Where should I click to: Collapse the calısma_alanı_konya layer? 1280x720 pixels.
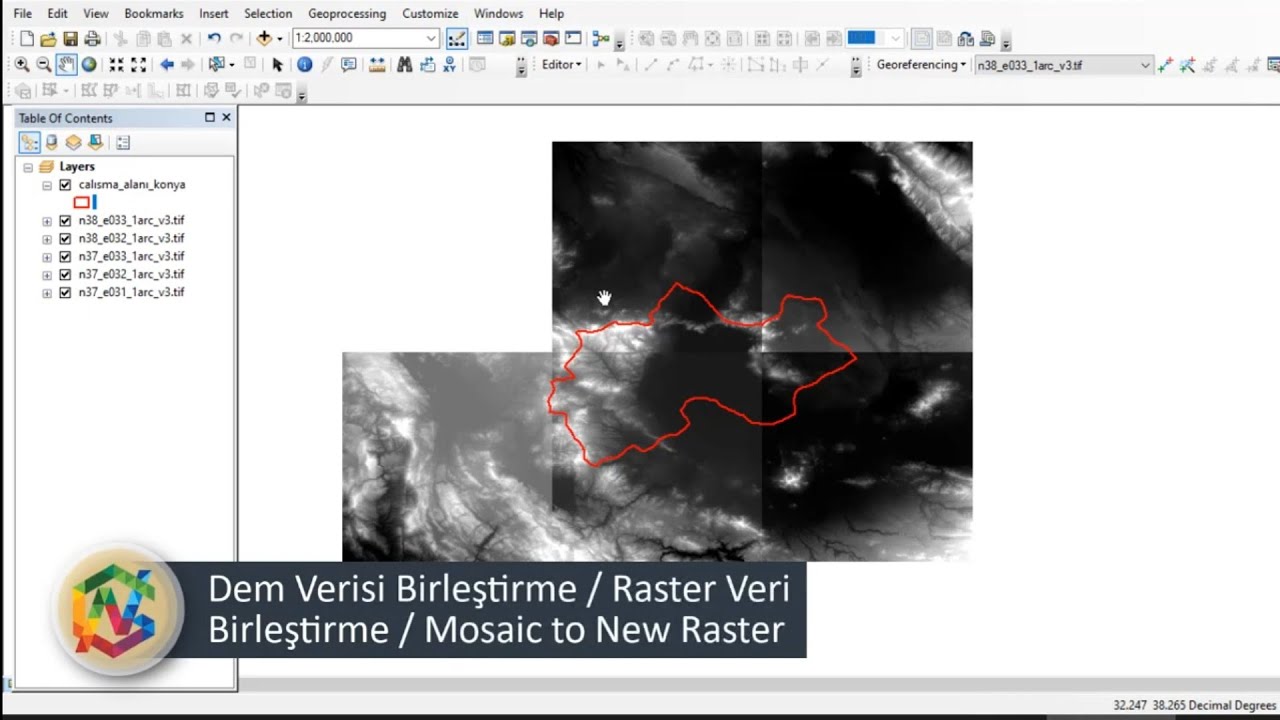point(47,185)
